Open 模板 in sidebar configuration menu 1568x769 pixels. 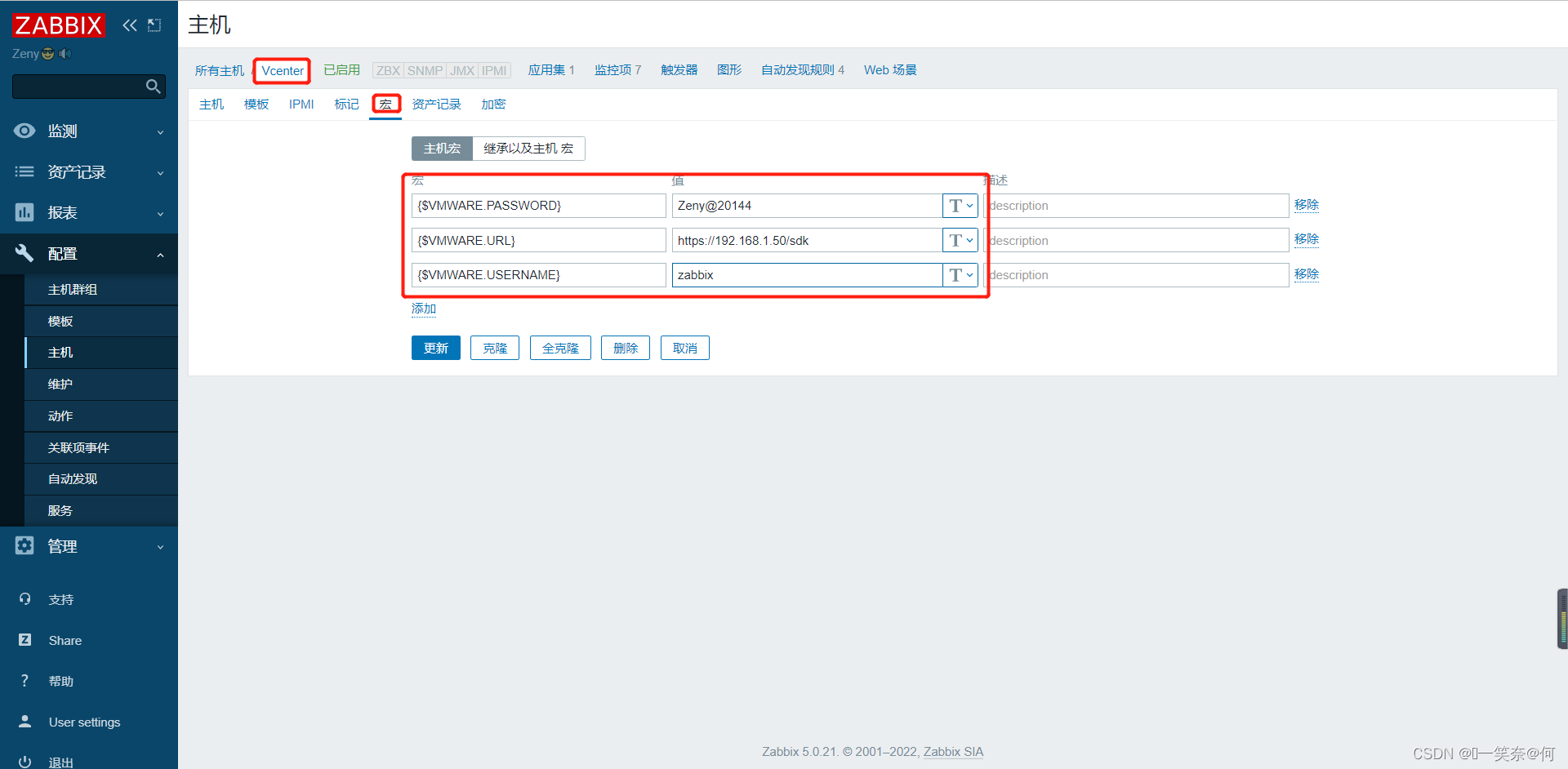[60, 322]
